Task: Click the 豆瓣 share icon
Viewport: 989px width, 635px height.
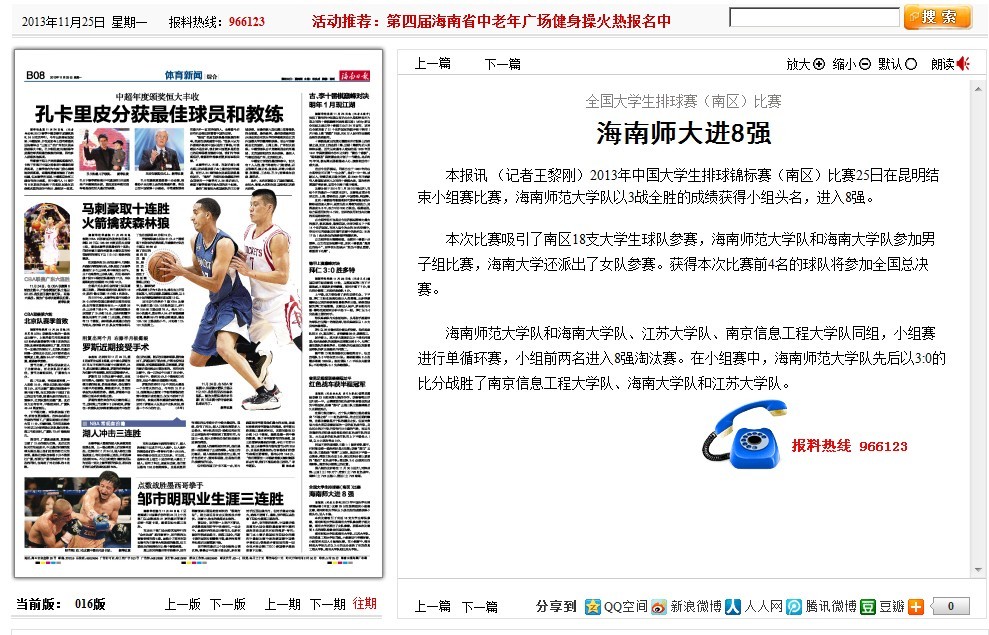Action: 868,606
